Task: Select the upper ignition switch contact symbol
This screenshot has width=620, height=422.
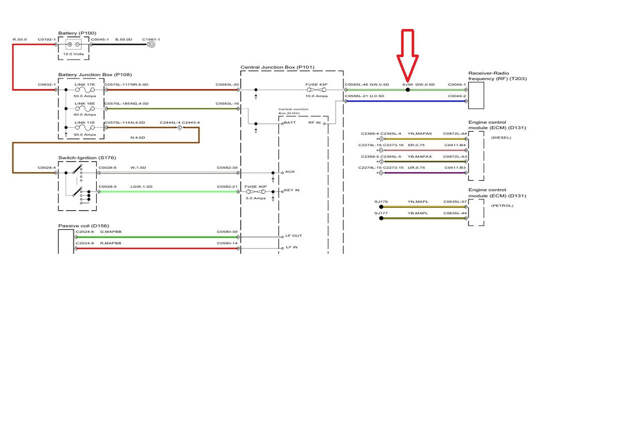Action: pyautogui.click(x=78, y=171)
